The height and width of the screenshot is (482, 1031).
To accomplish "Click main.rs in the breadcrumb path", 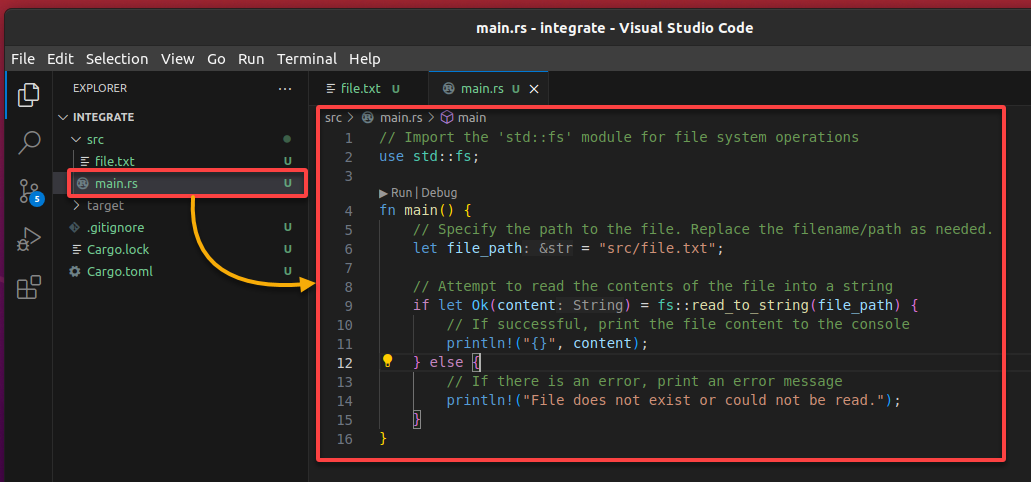I will pos(403,118).
